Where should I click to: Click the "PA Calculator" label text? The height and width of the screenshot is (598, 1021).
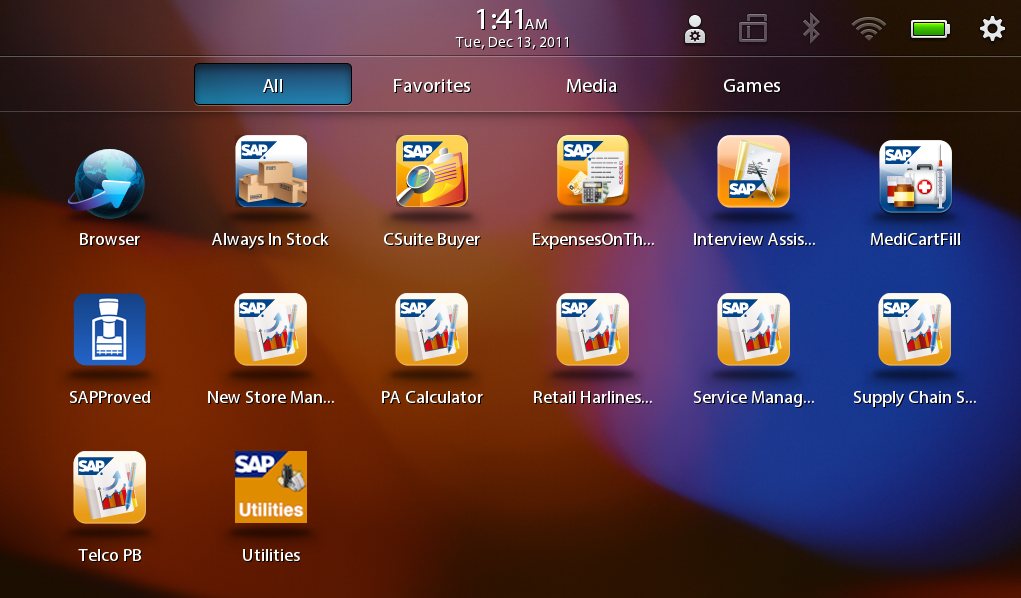[432, 397]
